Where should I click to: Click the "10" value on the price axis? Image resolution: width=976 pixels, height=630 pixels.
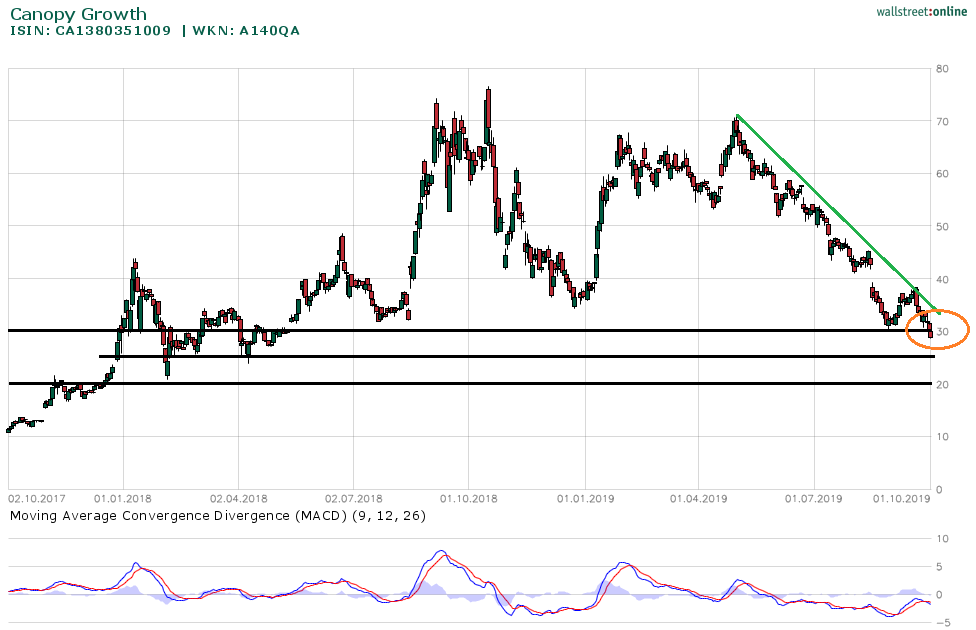click(x=942, y=437)
